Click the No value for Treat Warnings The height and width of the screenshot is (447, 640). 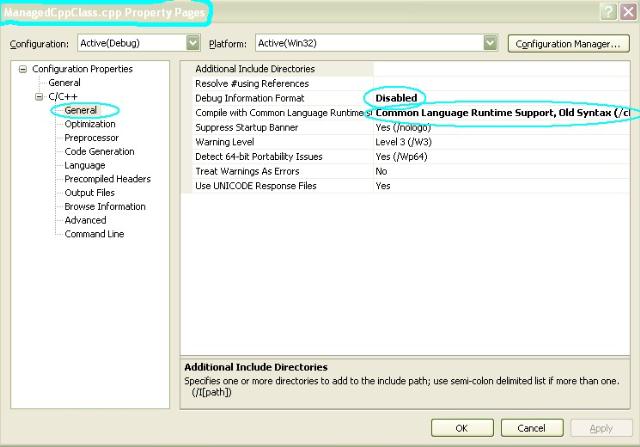point(381,171)
